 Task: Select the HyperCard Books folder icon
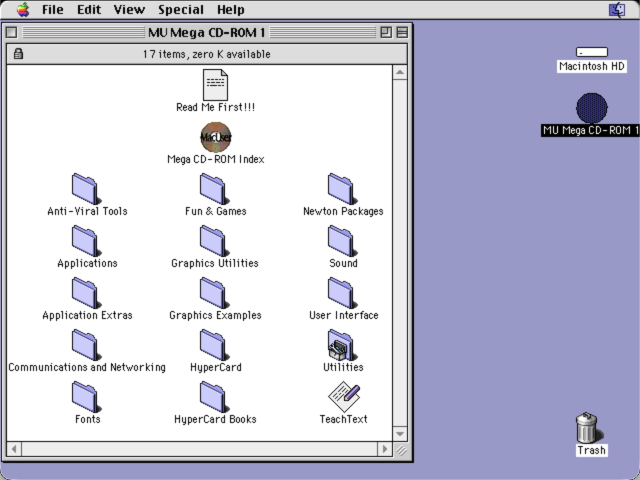click(214, 397)
